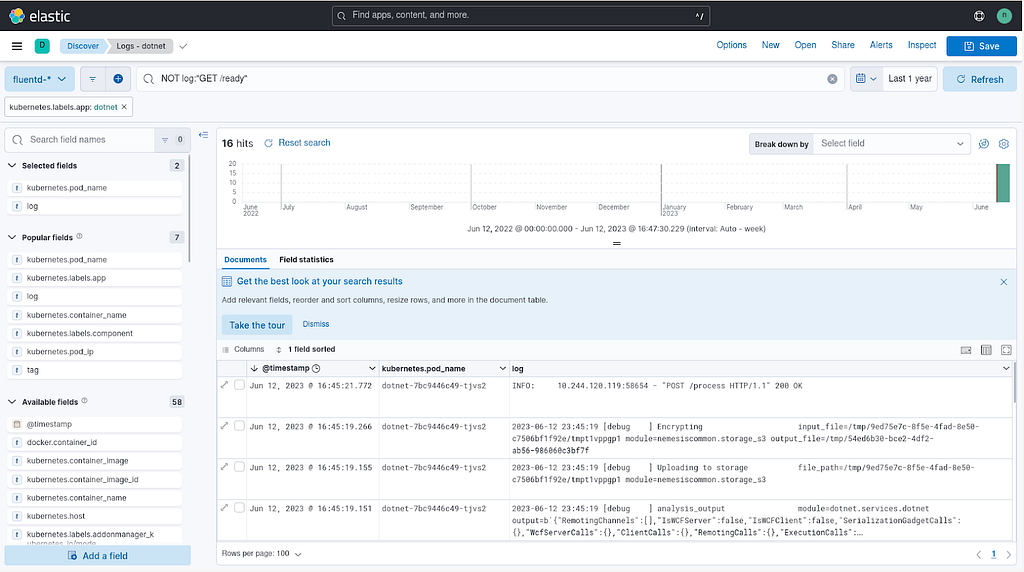Switch to Field statistics tab
Image resolution: width=1024 pixels, height=572 pixels.
[306, 260]
